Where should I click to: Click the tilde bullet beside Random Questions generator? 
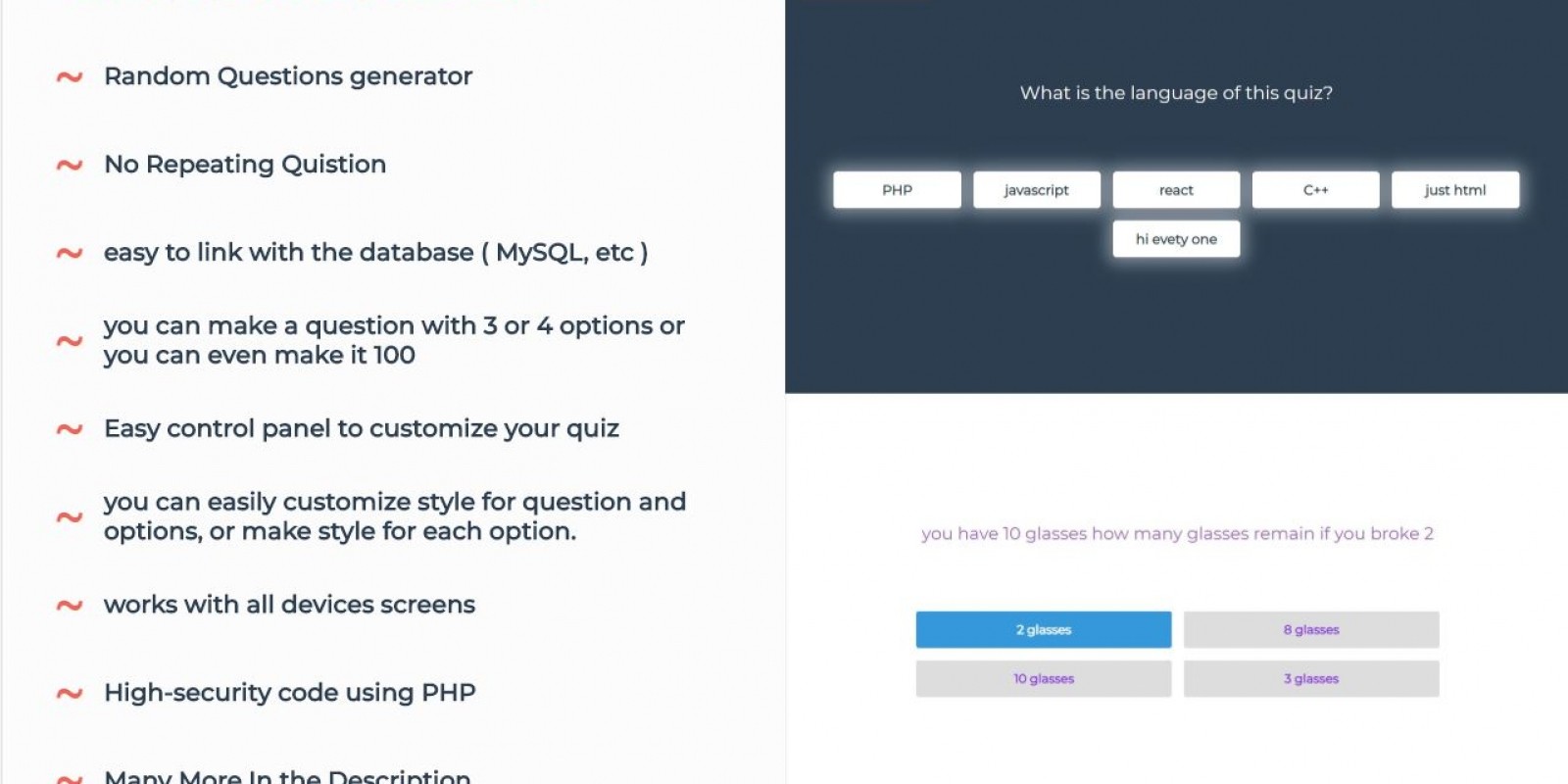coord(69,76)
